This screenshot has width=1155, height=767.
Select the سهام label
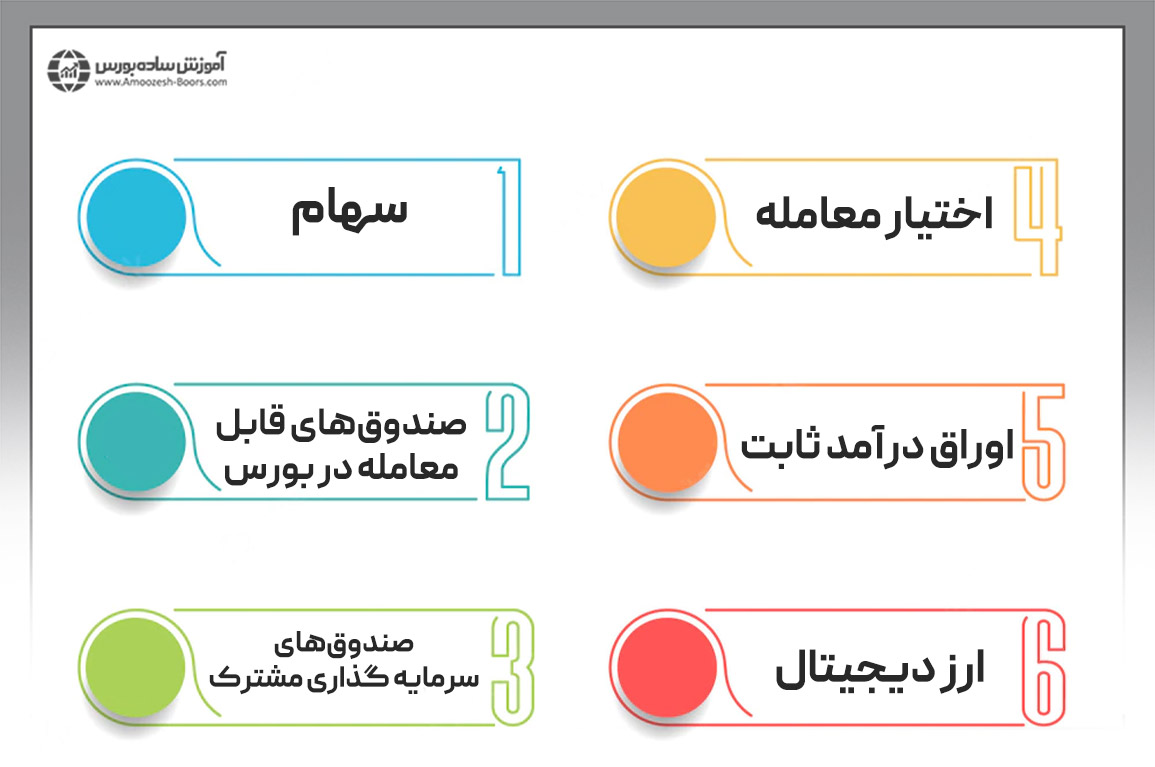coord(350,213)
